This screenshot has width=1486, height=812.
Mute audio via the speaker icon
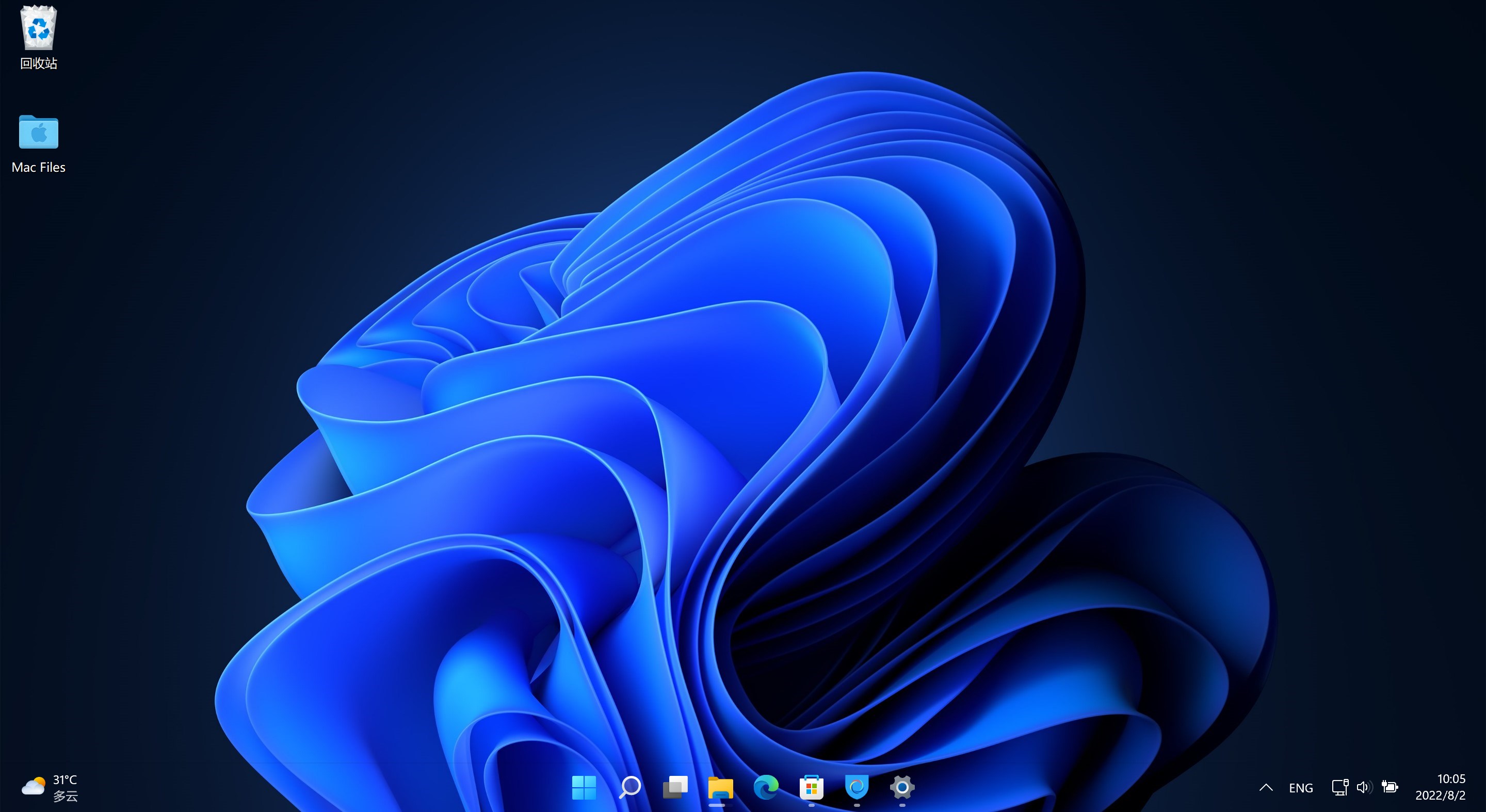(x=1364, y=787)
